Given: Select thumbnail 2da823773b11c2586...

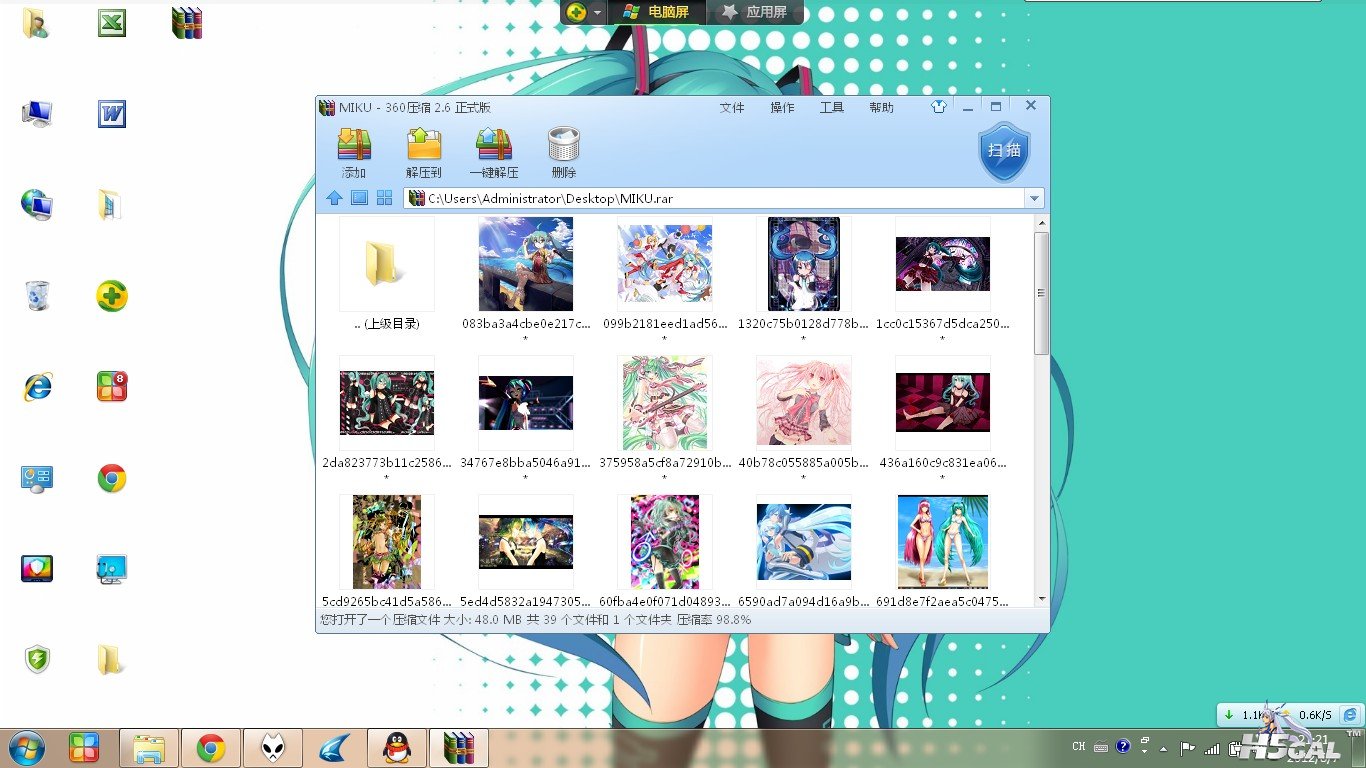Looking at the screenshot, I should (x=386, y=403).
